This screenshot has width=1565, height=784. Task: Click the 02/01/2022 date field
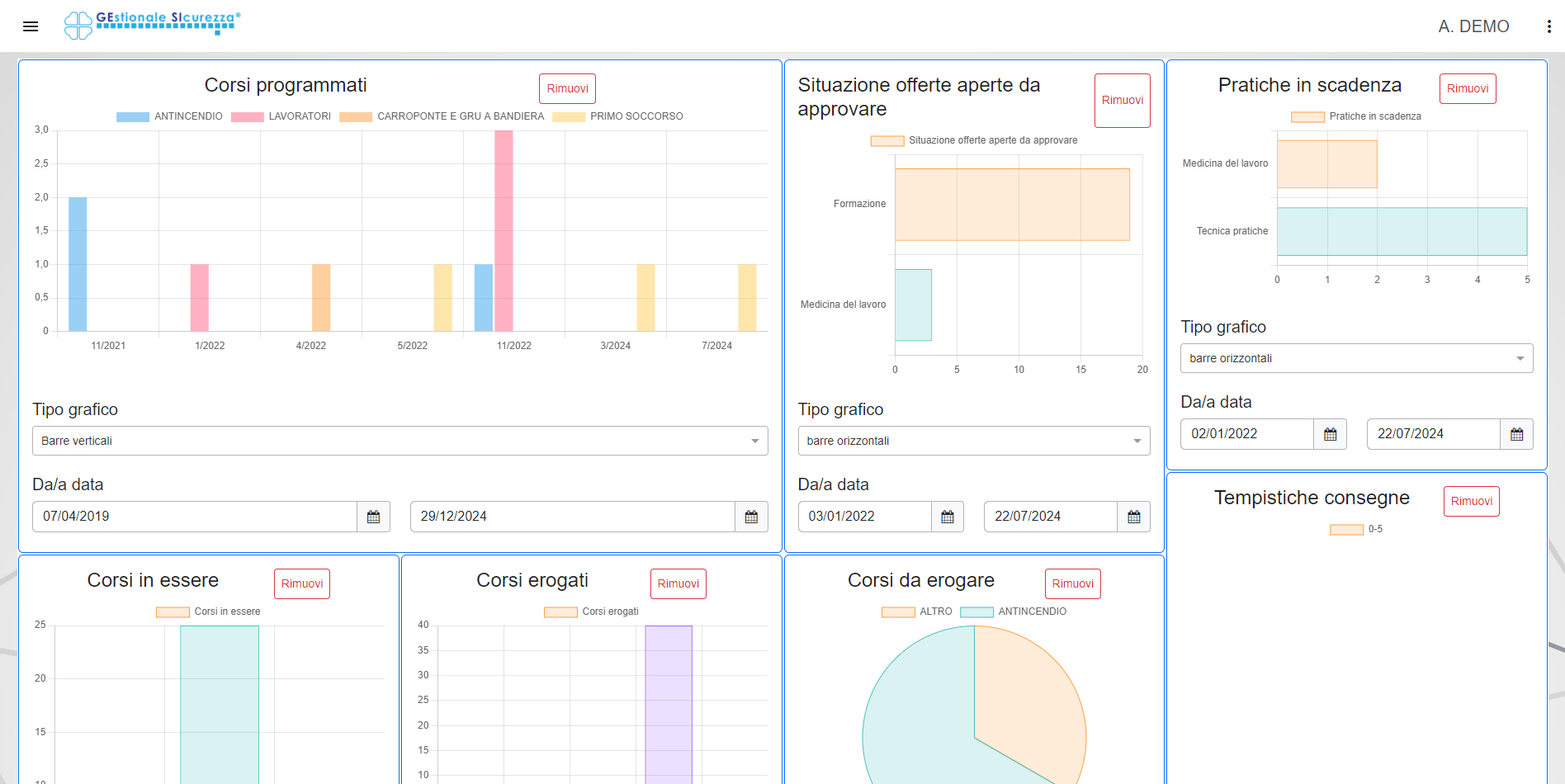pyautogui.click(x=1247, y=434)
